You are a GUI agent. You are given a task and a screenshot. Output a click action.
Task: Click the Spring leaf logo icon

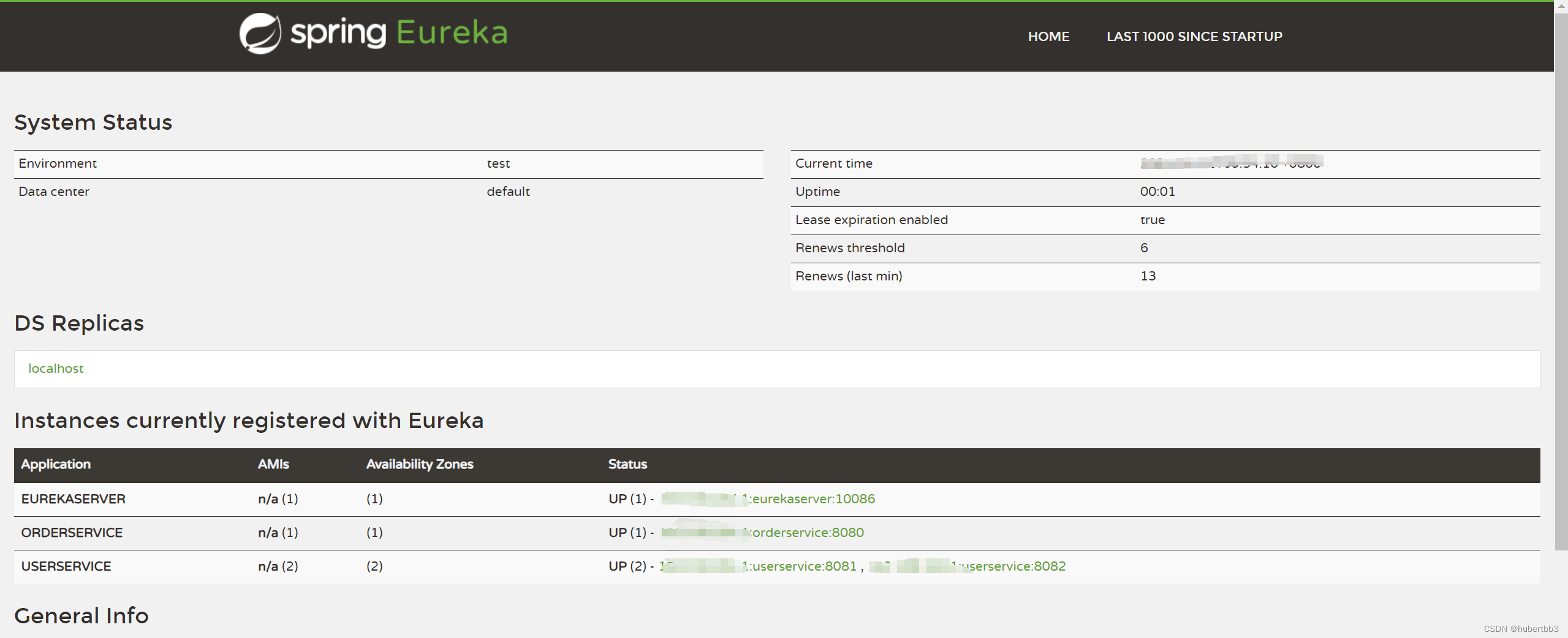click(260, 34)
